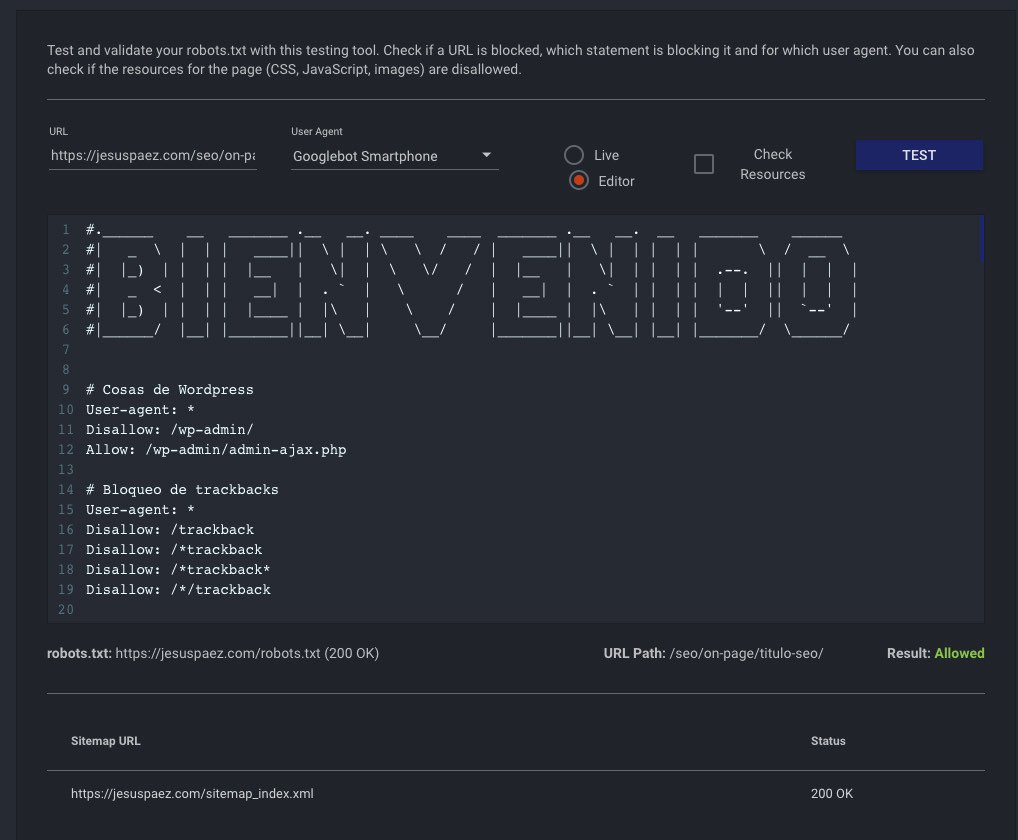Image resolution: width=1018 pixels, height=840 pixels.
Task: Click 'User-agent: *' on line 15
Action: [x=140, y=510]
